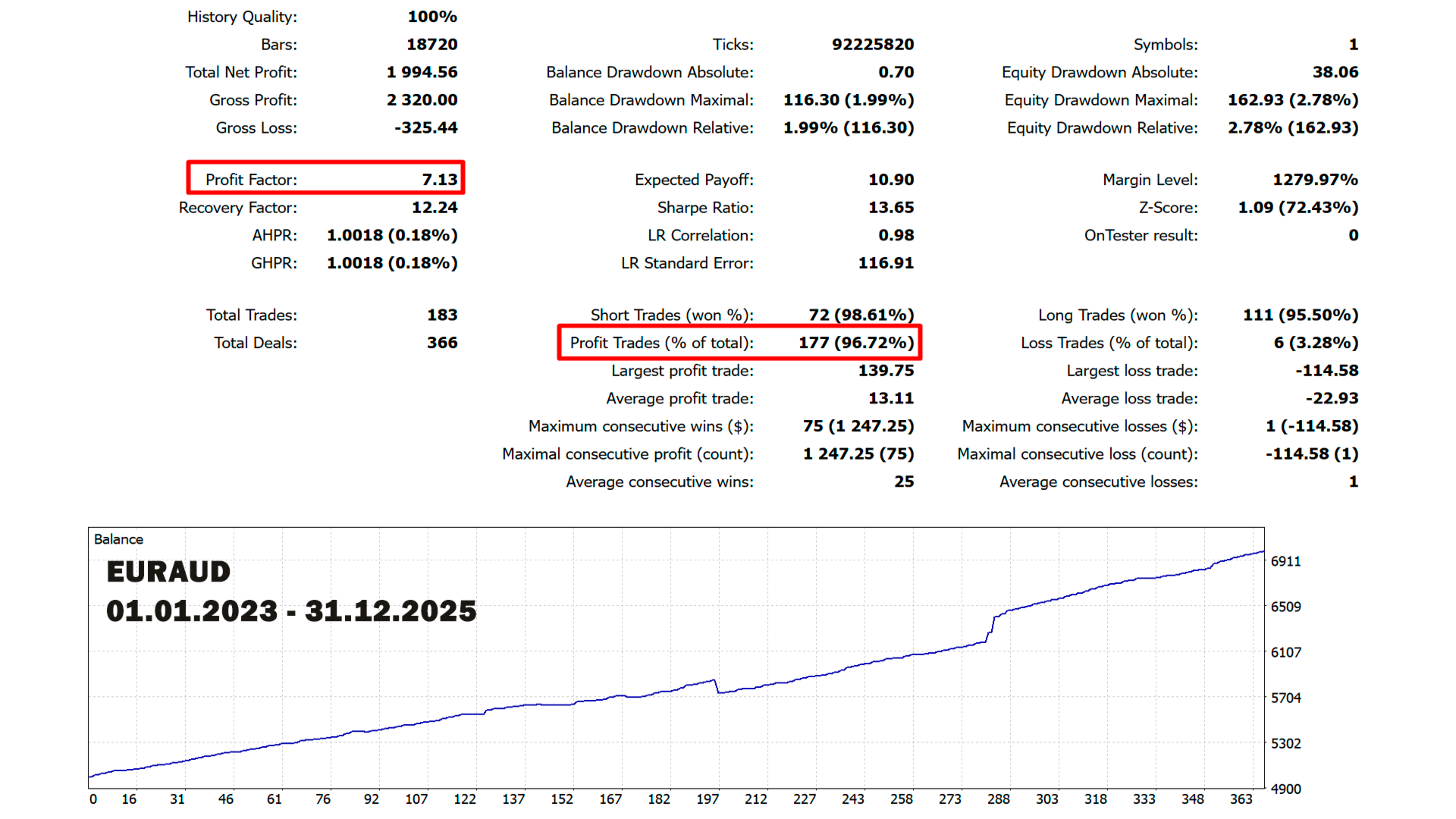Image resolution: width=1456 pixels, height=819 pixels.
Task: Click the Ticks value 92225820
Action: tap(872, 45)
